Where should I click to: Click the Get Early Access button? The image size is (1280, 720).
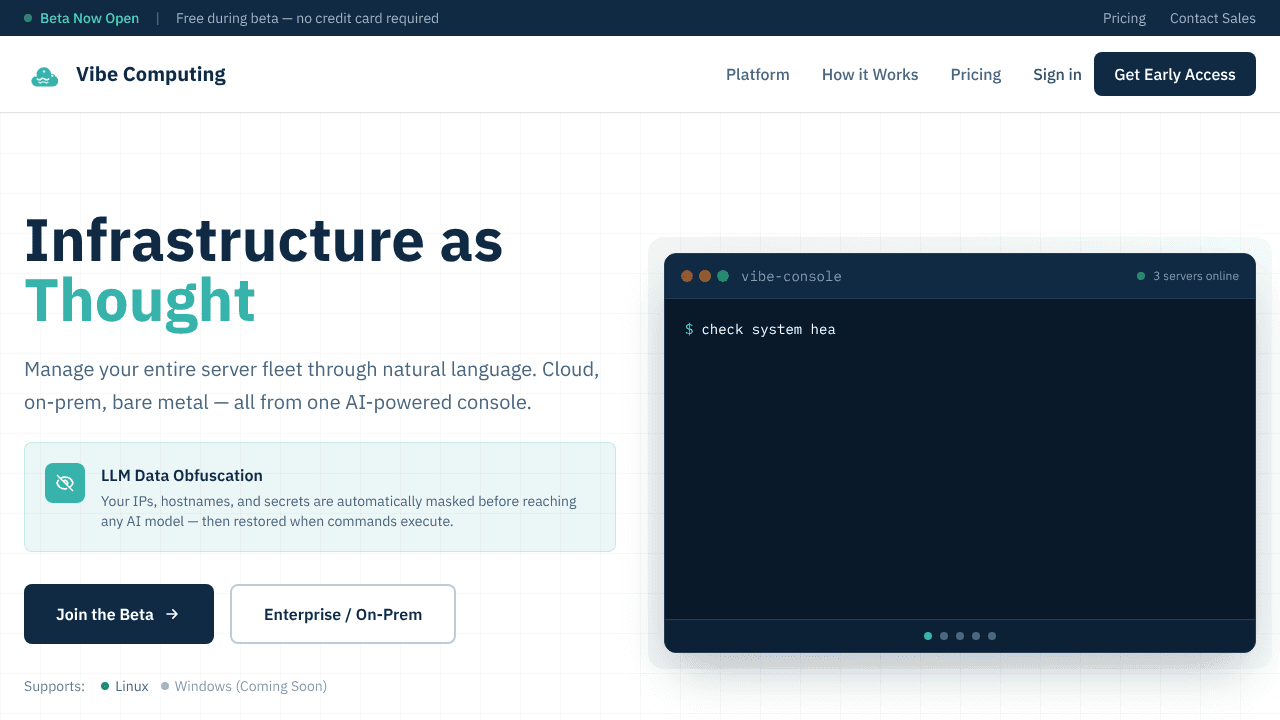1175,74
